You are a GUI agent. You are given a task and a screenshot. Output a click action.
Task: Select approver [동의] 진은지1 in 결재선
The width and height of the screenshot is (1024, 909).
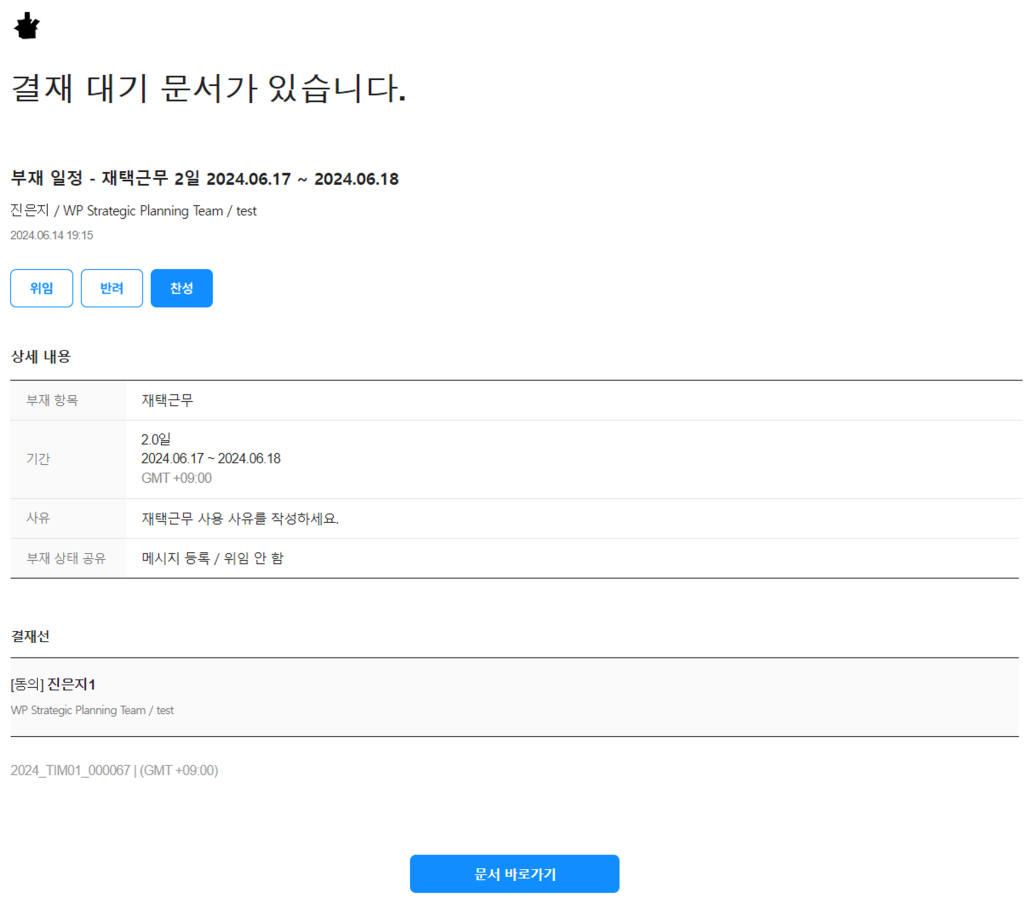coord(53,684)
